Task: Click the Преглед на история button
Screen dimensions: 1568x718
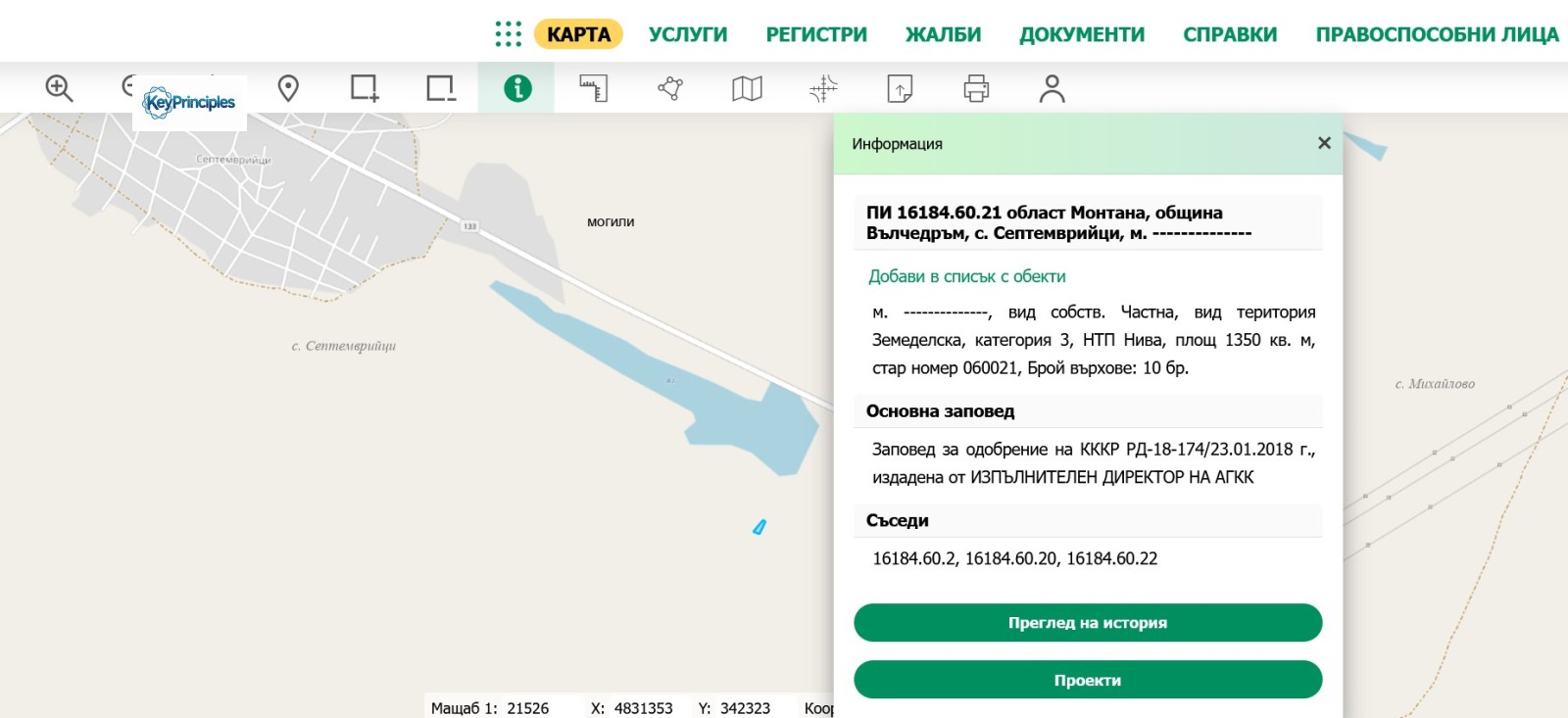Action: coord(1088,623)
